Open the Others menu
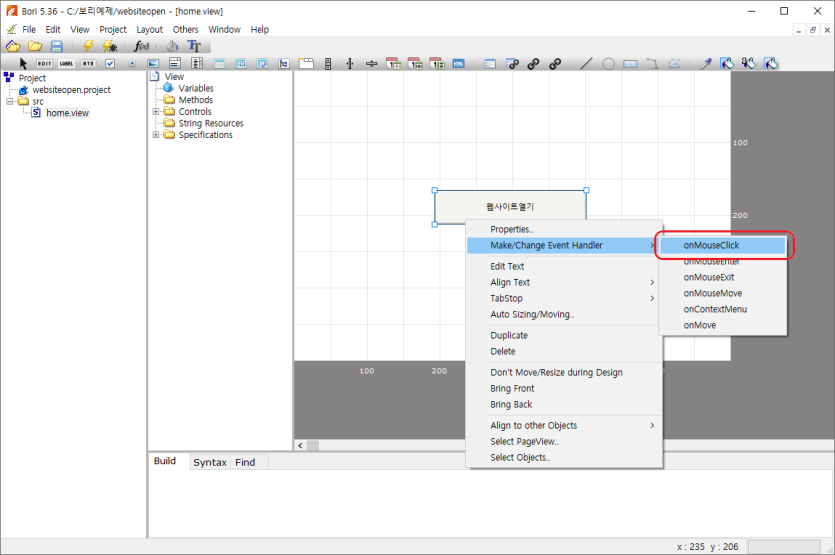835x555 pixels. click(185, 29)
